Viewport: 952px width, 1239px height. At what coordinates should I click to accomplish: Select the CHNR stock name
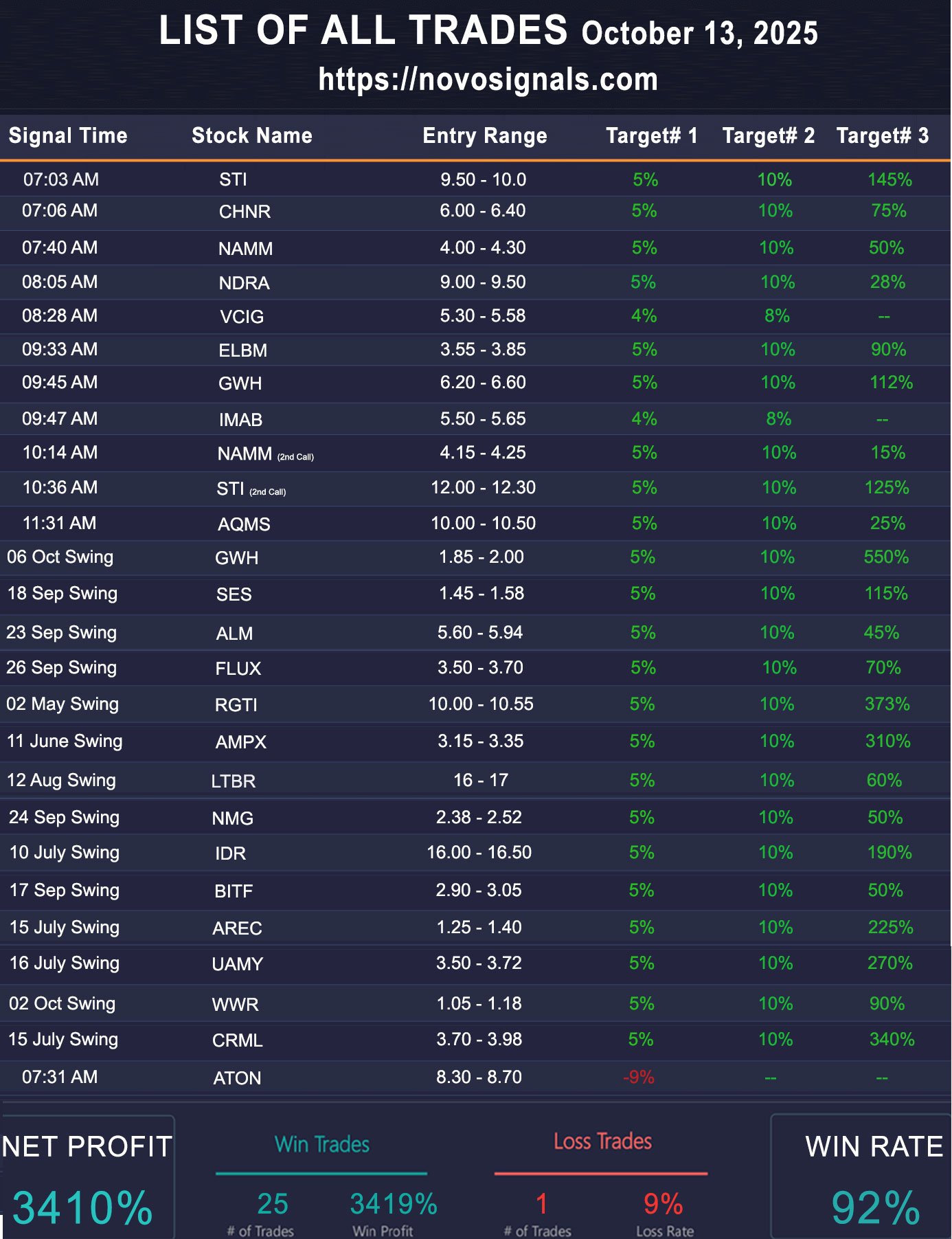(245, 212)
